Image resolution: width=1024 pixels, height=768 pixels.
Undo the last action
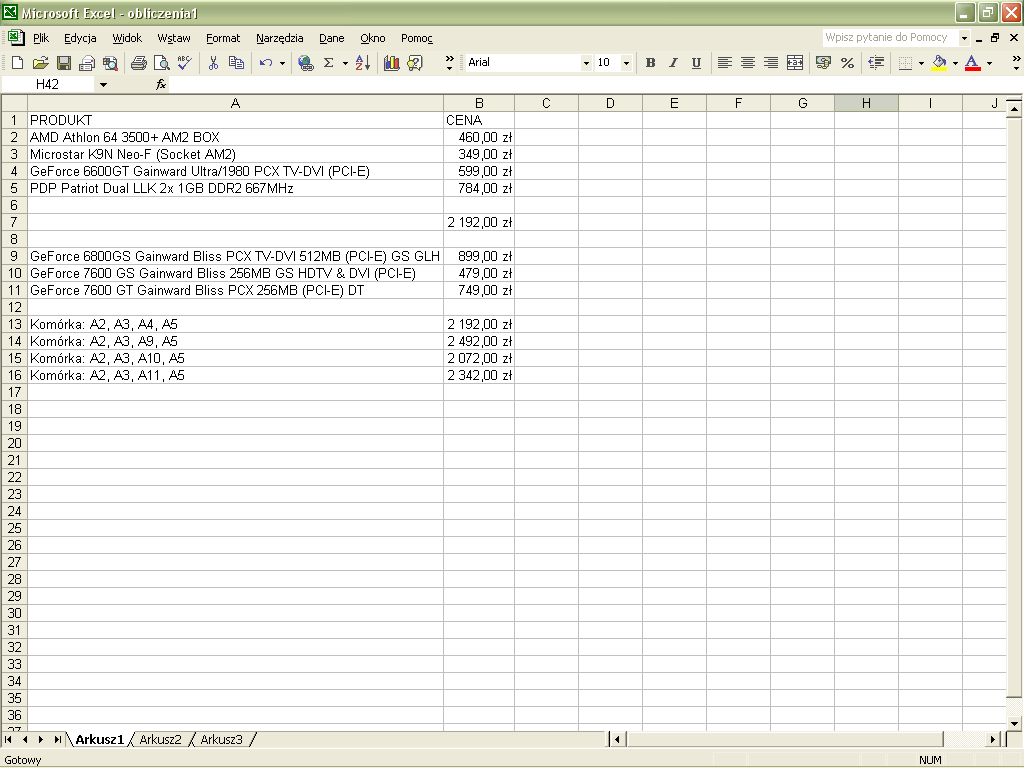coord(266,63)
